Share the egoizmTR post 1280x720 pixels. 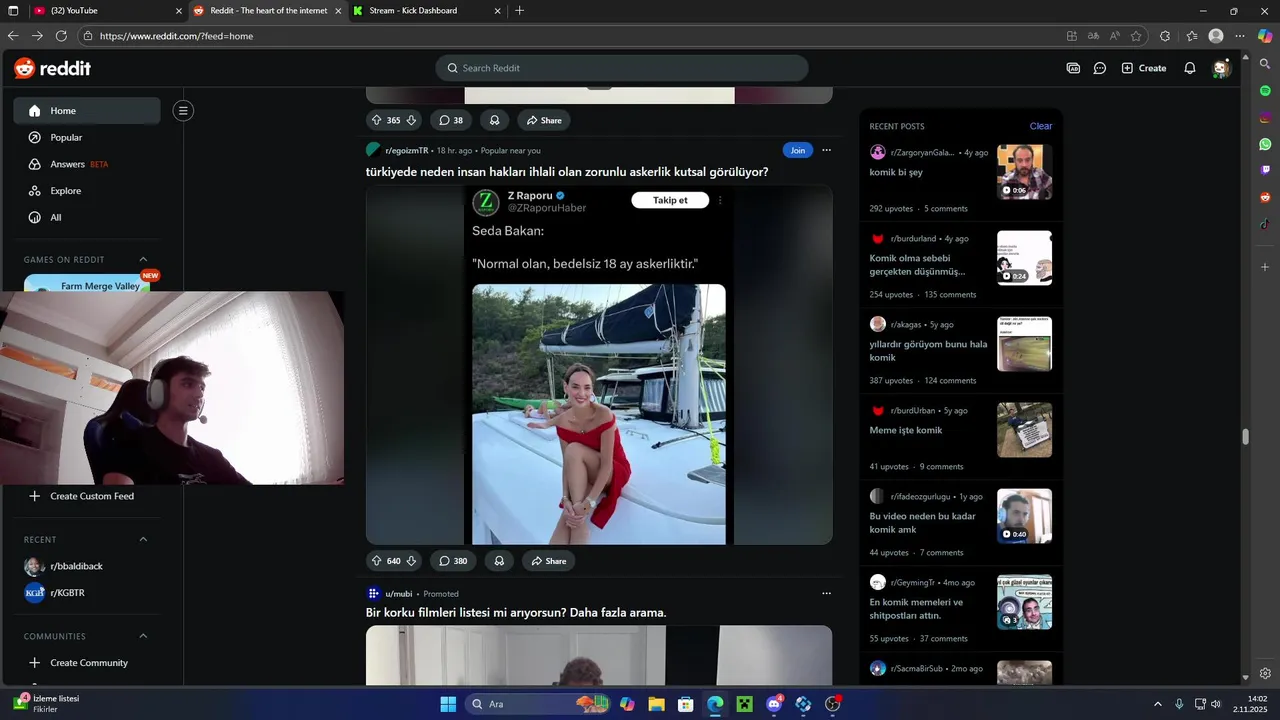[549, 561]
